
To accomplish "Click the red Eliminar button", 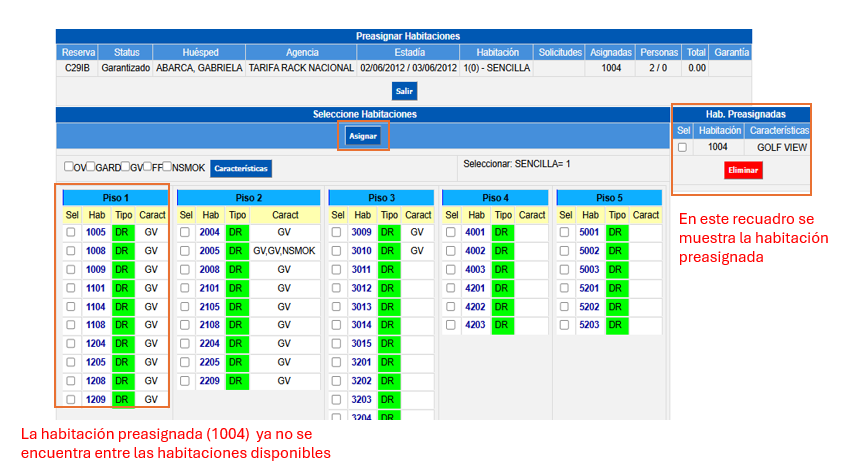I will click(743, 170).
